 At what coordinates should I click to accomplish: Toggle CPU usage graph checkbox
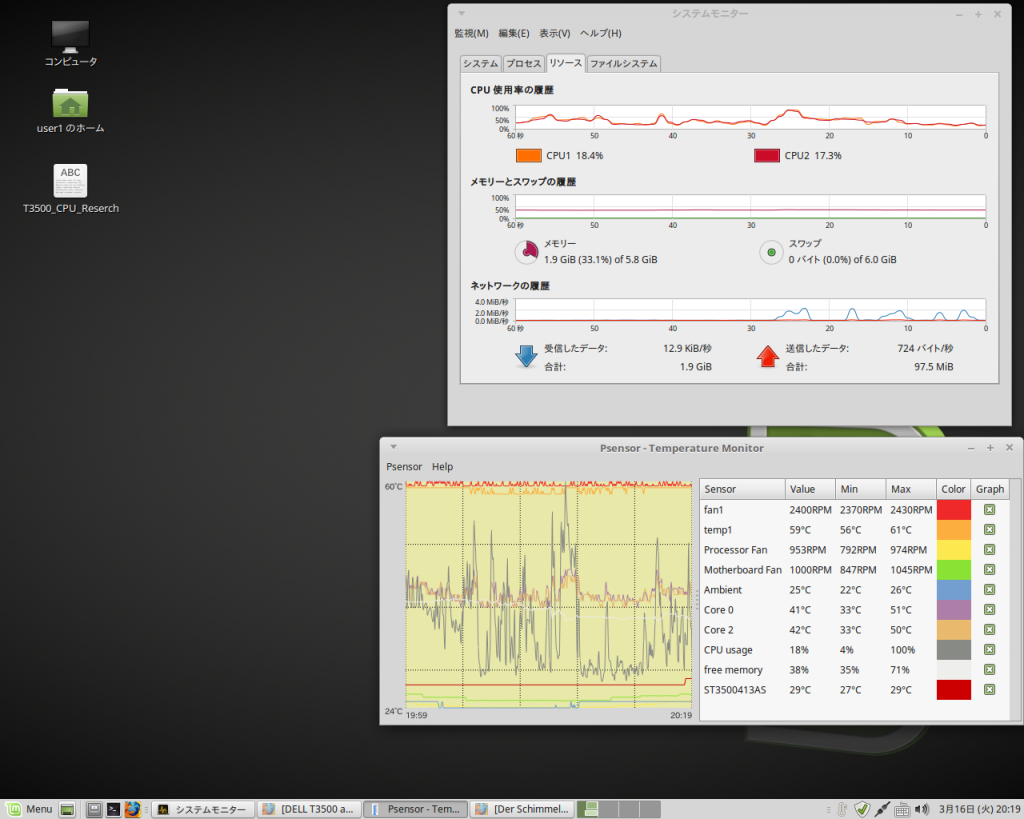989,650
